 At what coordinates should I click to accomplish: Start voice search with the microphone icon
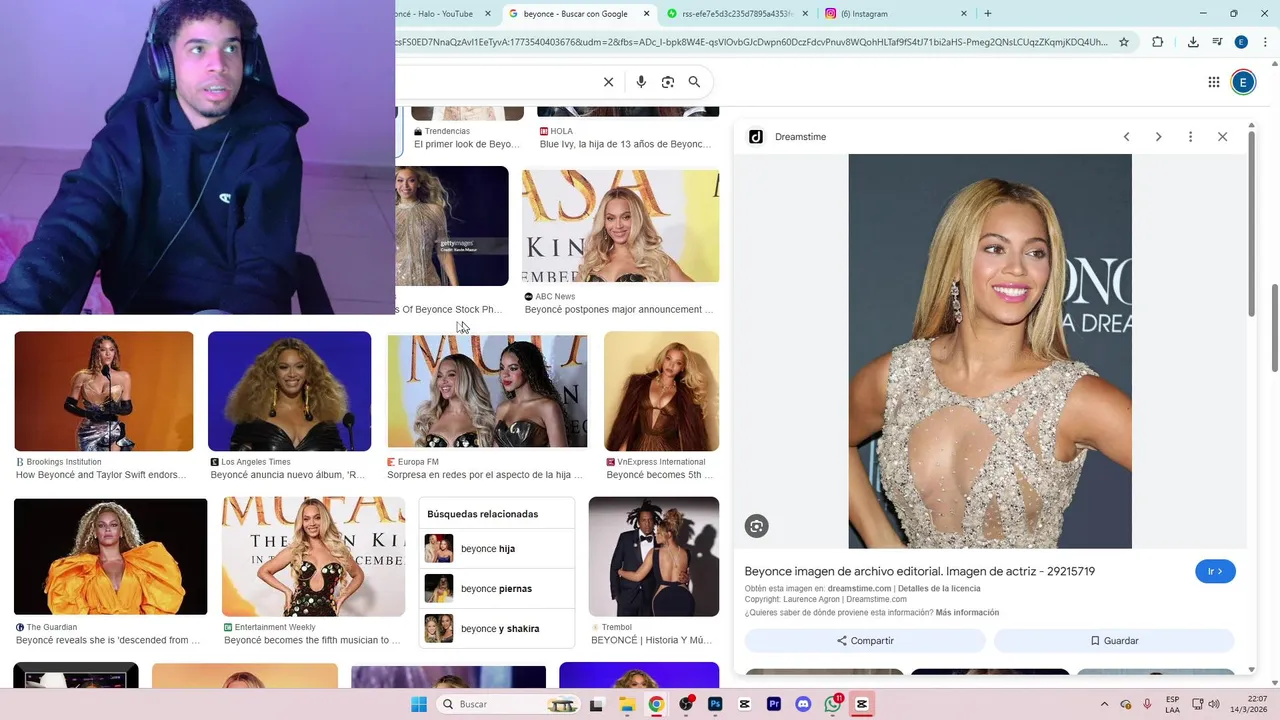[x=641, y=82]
